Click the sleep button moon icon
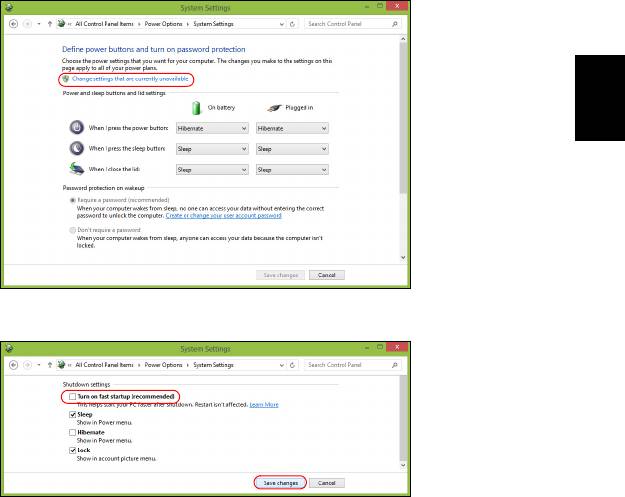Viewport: 625px width, 497px height. tap(77, 148)
